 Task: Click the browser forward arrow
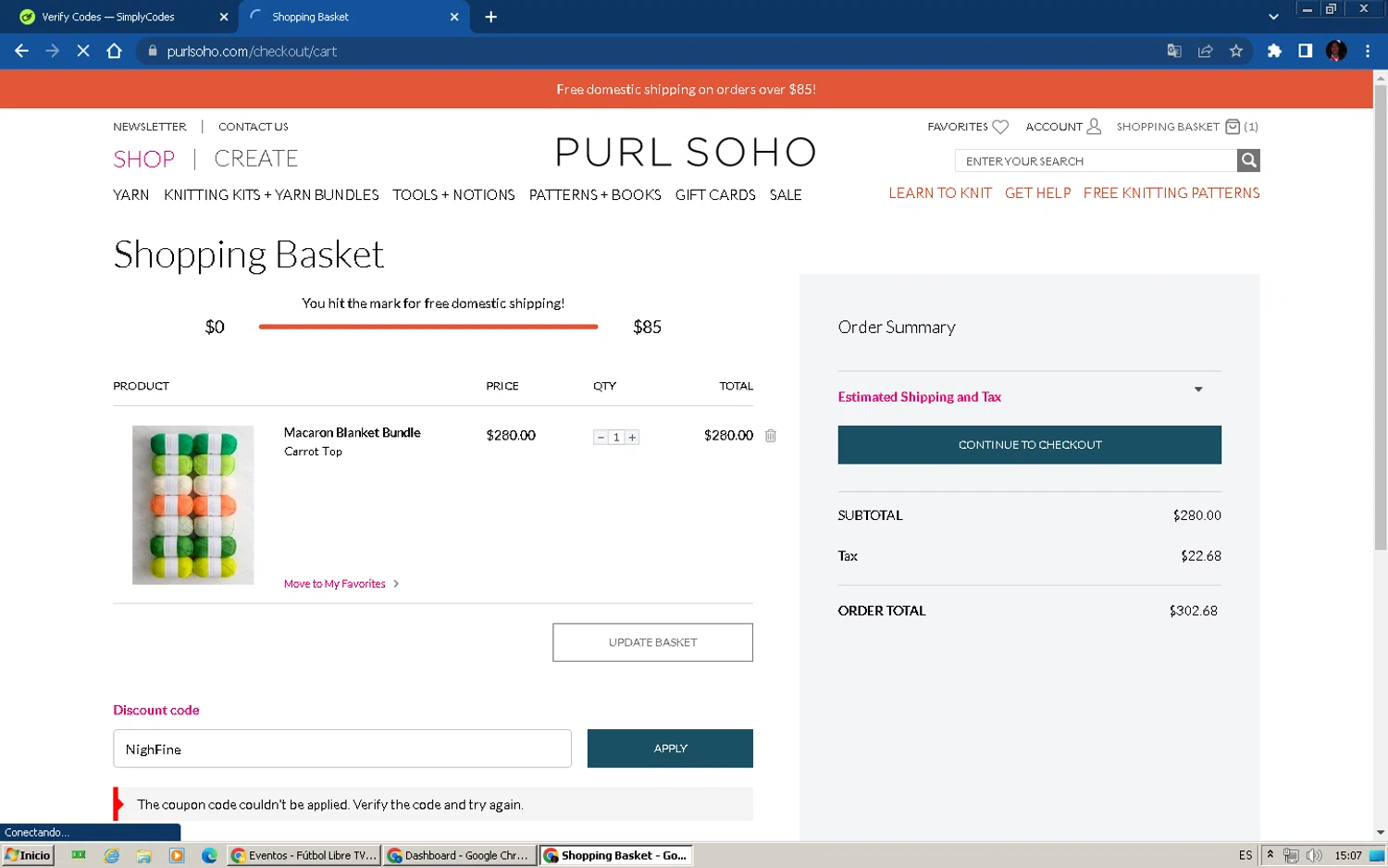(x=53, y=51)
